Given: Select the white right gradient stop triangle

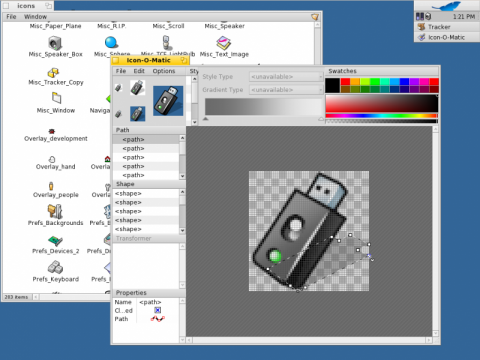Looking at the screenshot, I should coord(321,119).
